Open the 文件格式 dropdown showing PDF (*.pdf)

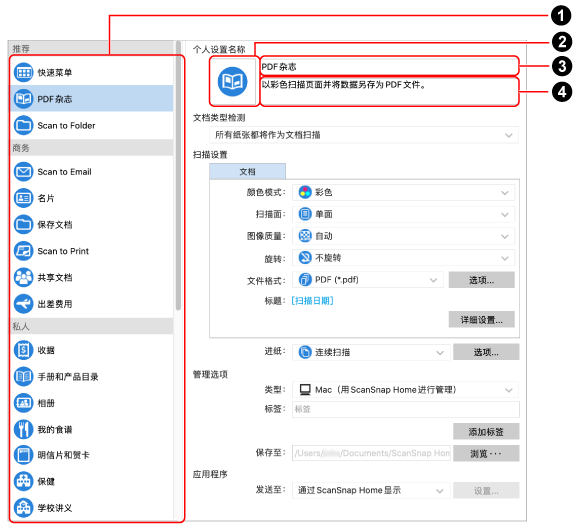(368, 280)
